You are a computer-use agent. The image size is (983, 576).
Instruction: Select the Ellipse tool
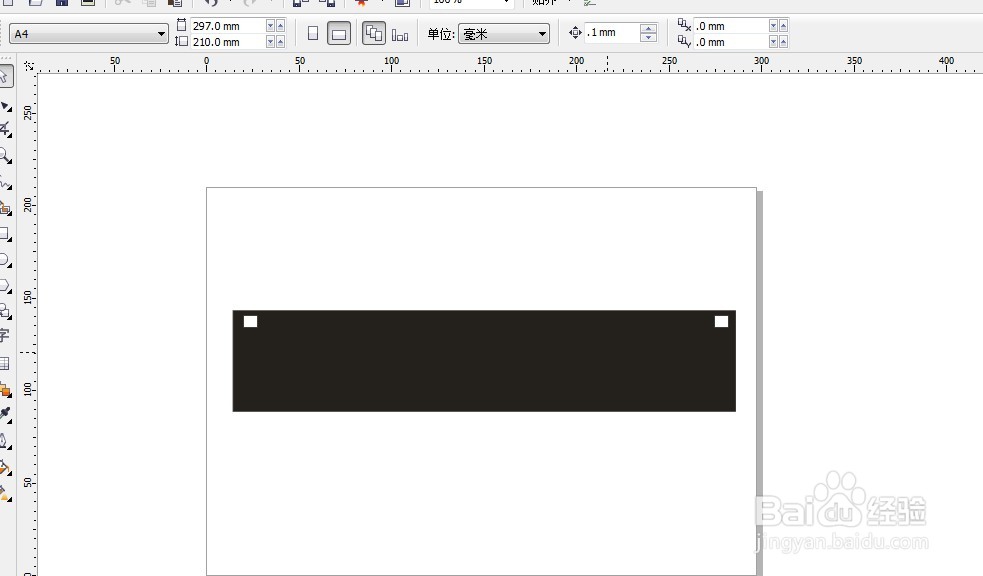tap(8, 263)
